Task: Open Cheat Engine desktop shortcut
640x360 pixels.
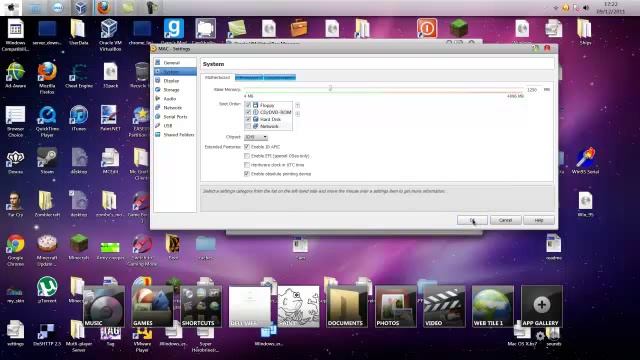Action: [79, 76]
